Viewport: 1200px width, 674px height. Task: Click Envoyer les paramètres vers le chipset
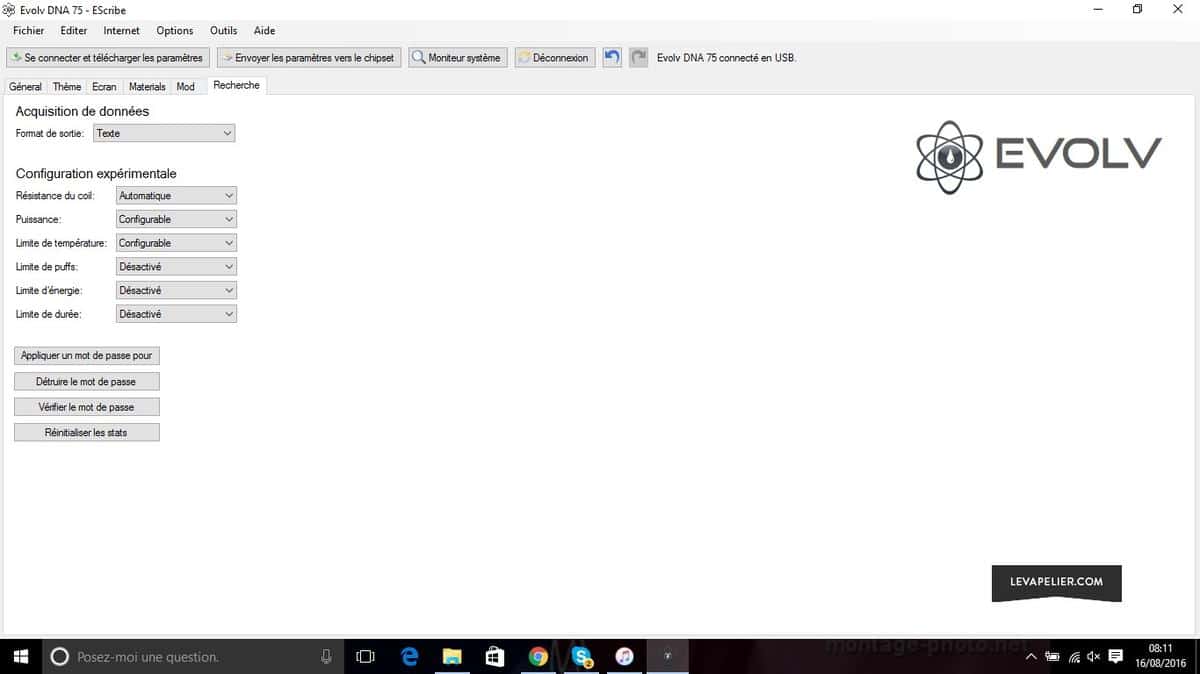click(309, 58)
